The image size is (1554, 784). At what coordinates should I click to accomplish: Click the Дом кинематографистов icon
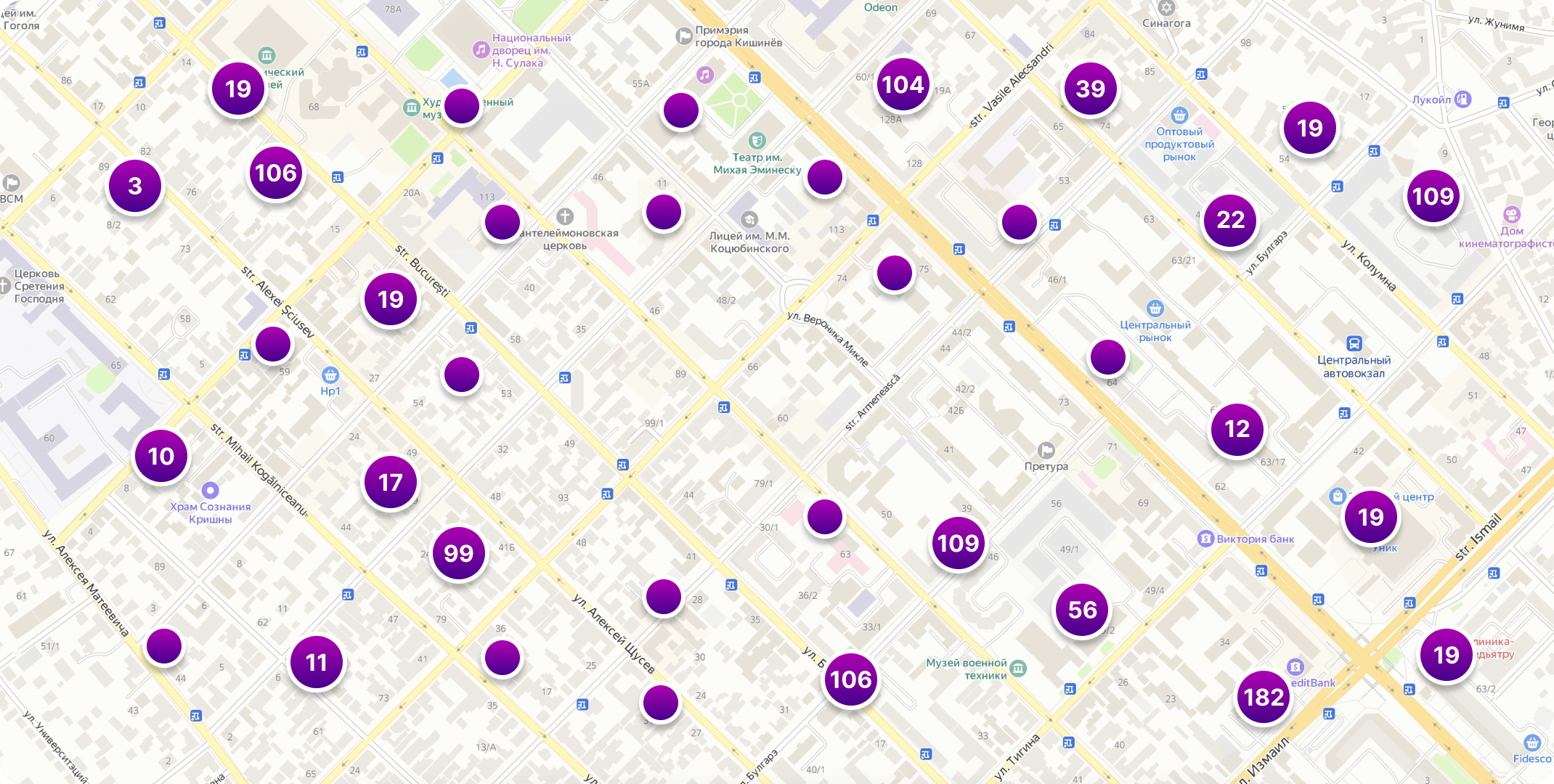coord(1512,214)
